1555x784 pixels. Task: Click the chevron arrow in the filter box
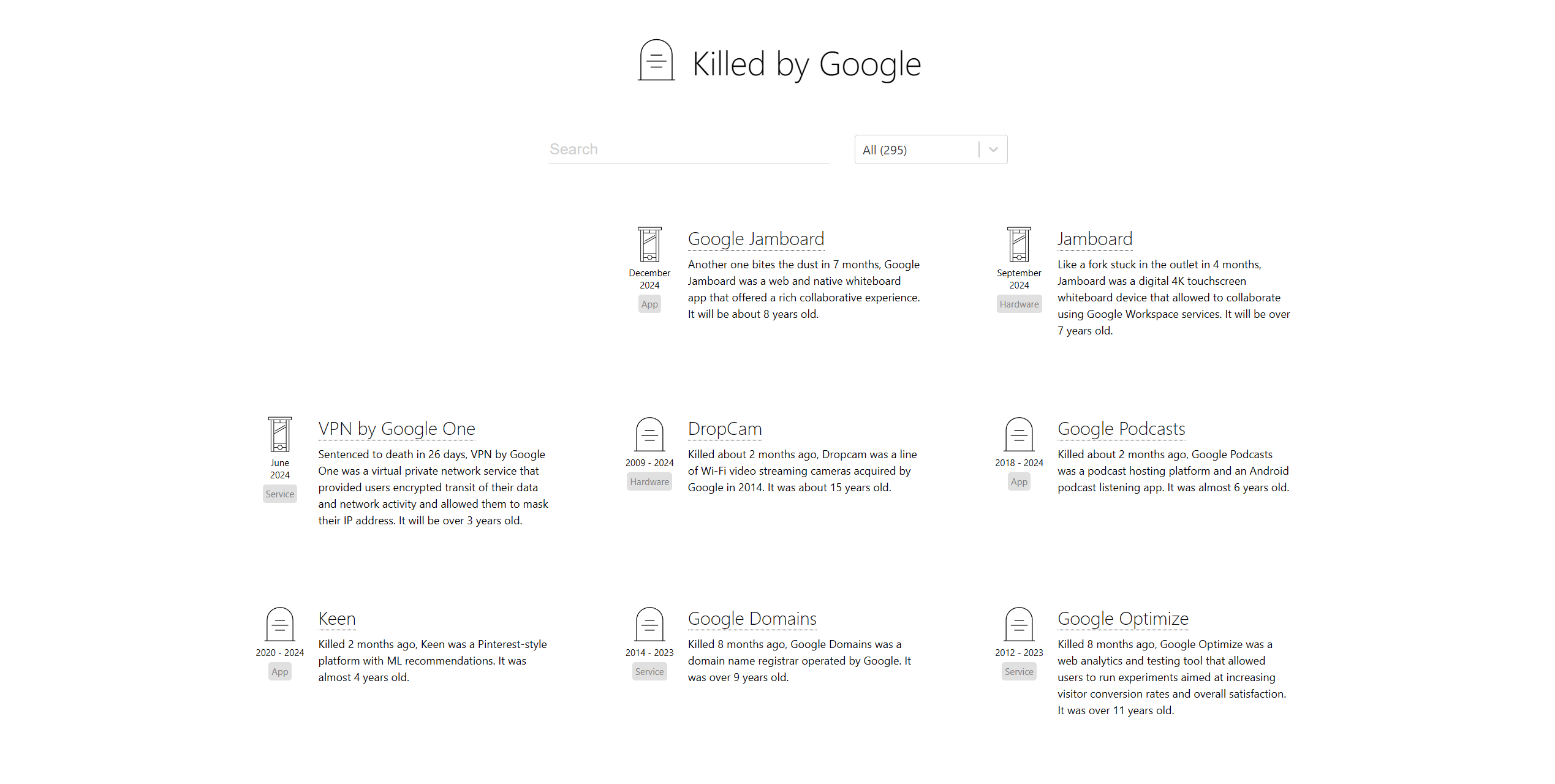click(x=993, y=149)
